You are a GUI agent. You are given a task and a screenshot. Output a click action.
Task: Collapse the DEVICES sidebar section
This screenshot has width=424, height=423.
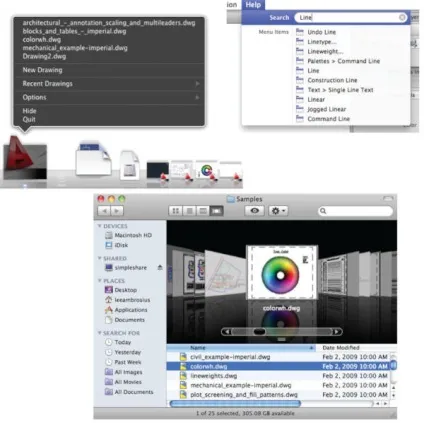(x=99, y=226)
